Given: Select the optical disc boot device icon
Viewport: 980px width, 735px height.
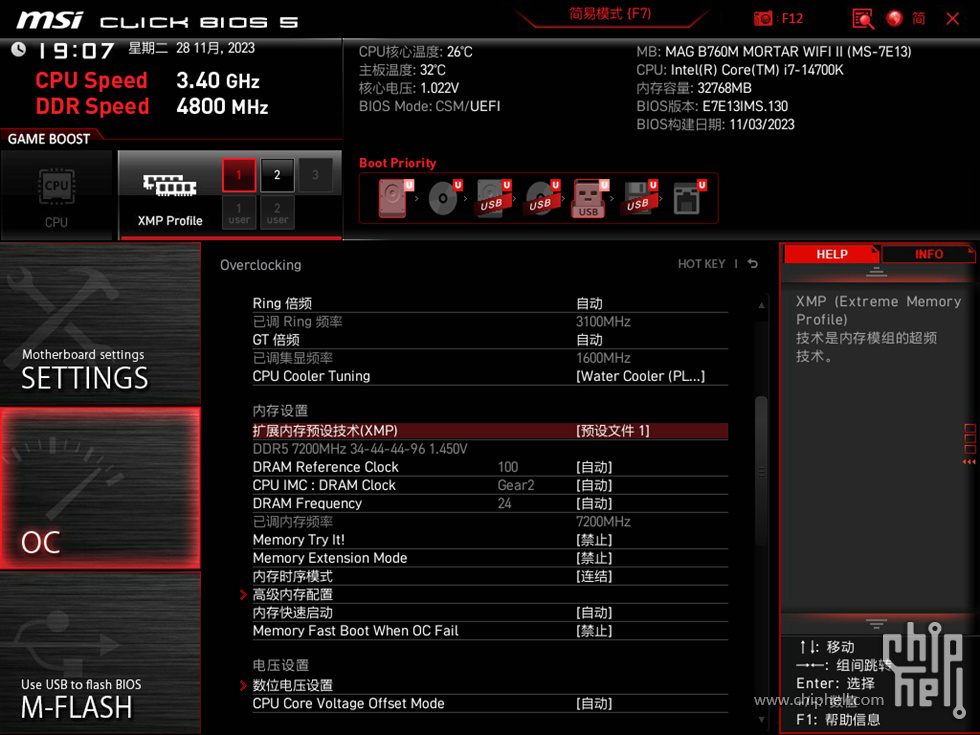Looking at the screenshot, I should pos(442,199).
